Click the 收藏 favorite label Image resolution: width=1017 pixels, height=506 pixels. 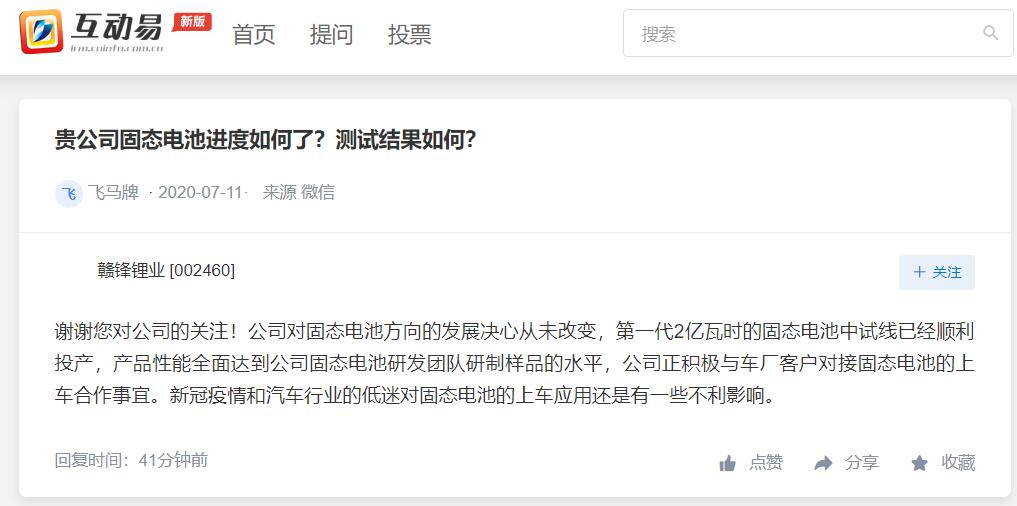click(x=958, y=463)
